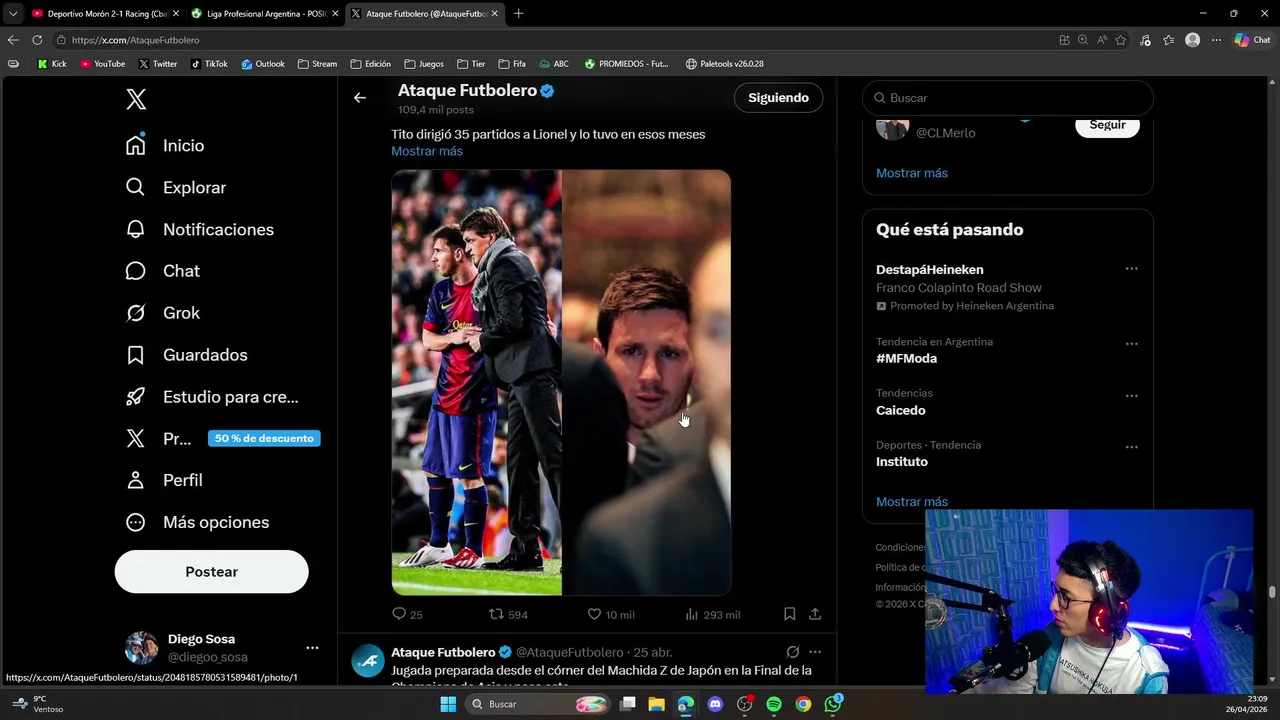Open the Kick bookmark
The width and height of the screenshot is (1280, 720).
click(x=52, y=64)
